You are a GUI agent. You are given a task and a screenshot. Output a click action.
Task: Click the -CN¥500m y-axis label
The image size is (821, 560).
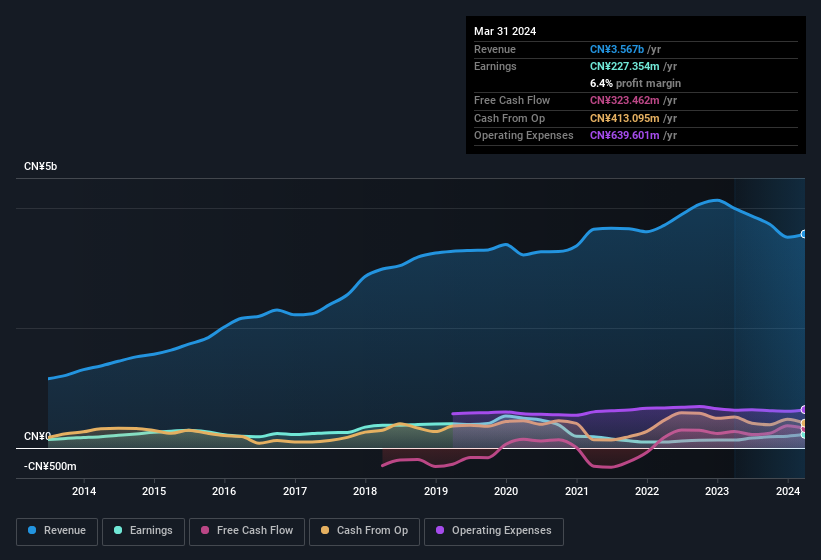pyautogui.click(x=50, y=466)
